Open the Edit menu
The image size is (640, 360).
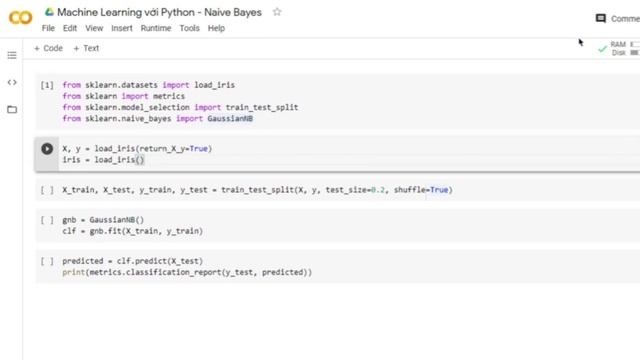70,28
